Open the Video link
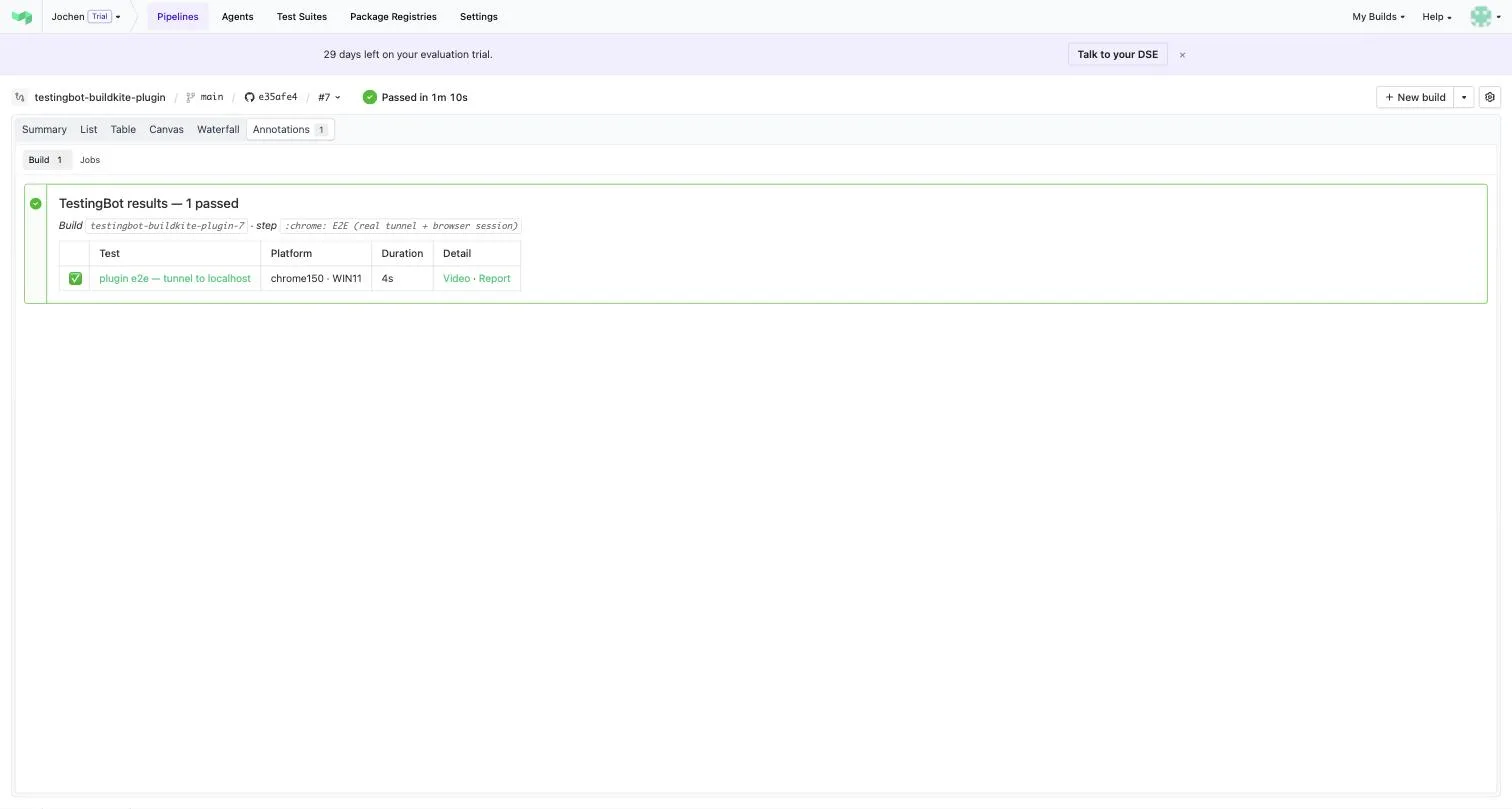 click(x=456, y=279)
